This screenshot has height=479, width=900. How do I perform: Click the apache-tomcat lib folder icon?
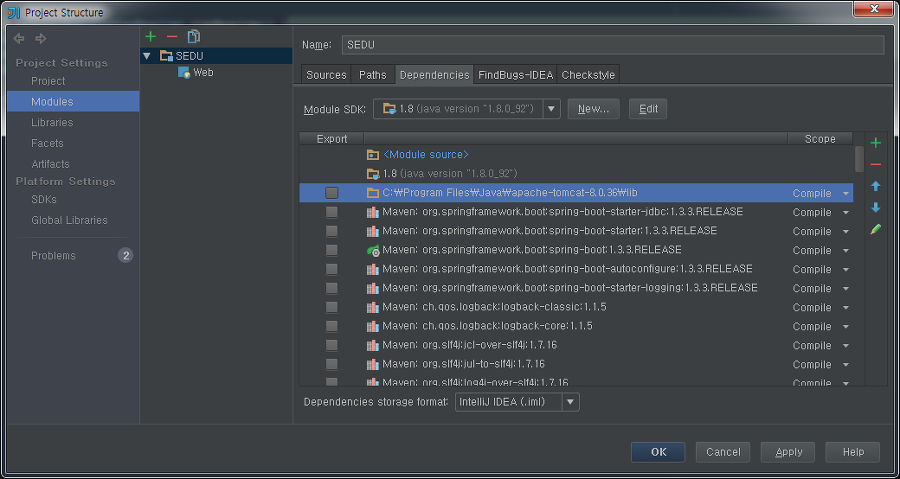[x=373, y=193]
